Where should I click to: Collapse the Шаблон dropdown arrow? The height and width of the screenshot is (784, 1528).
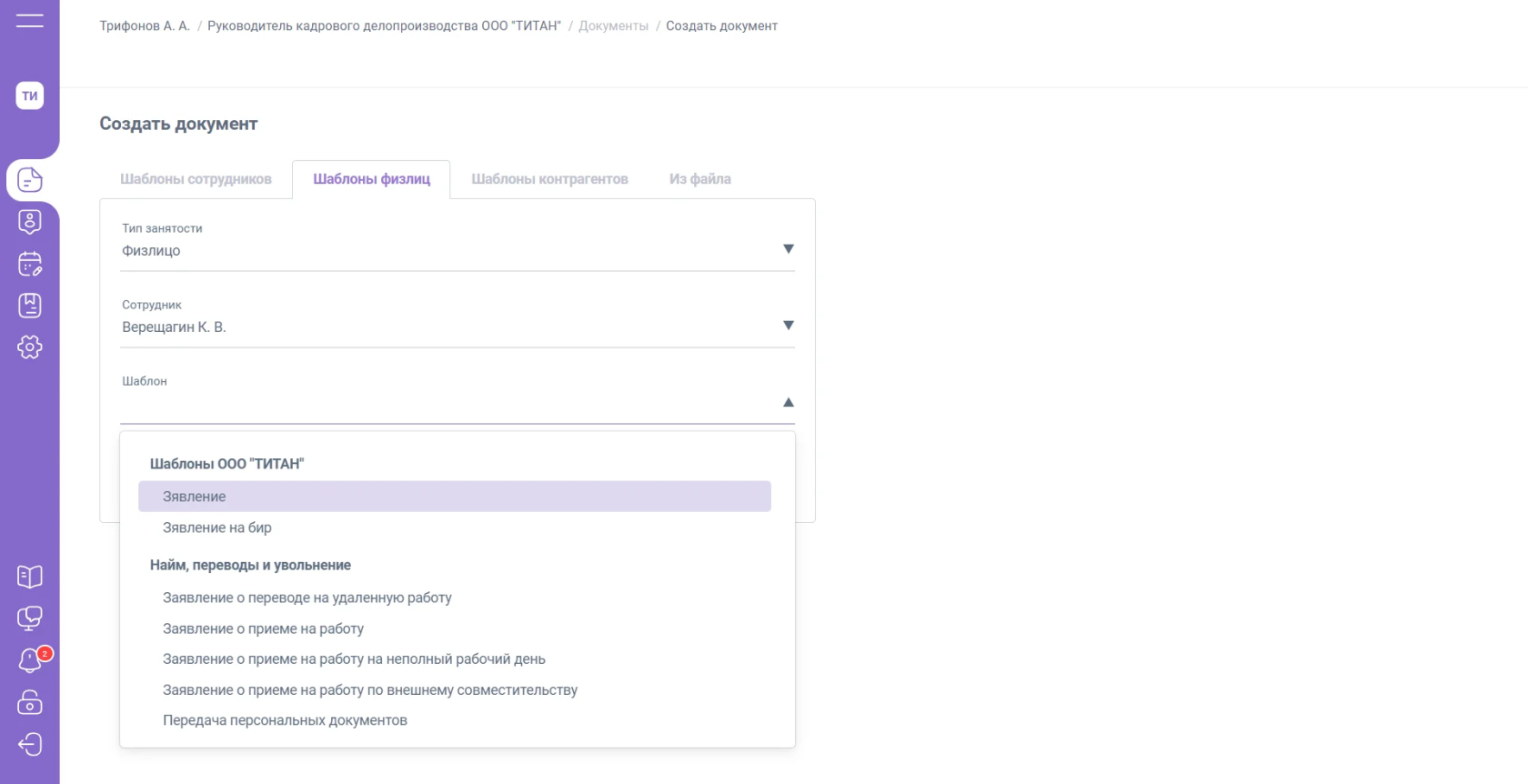[x=789, y=402]
